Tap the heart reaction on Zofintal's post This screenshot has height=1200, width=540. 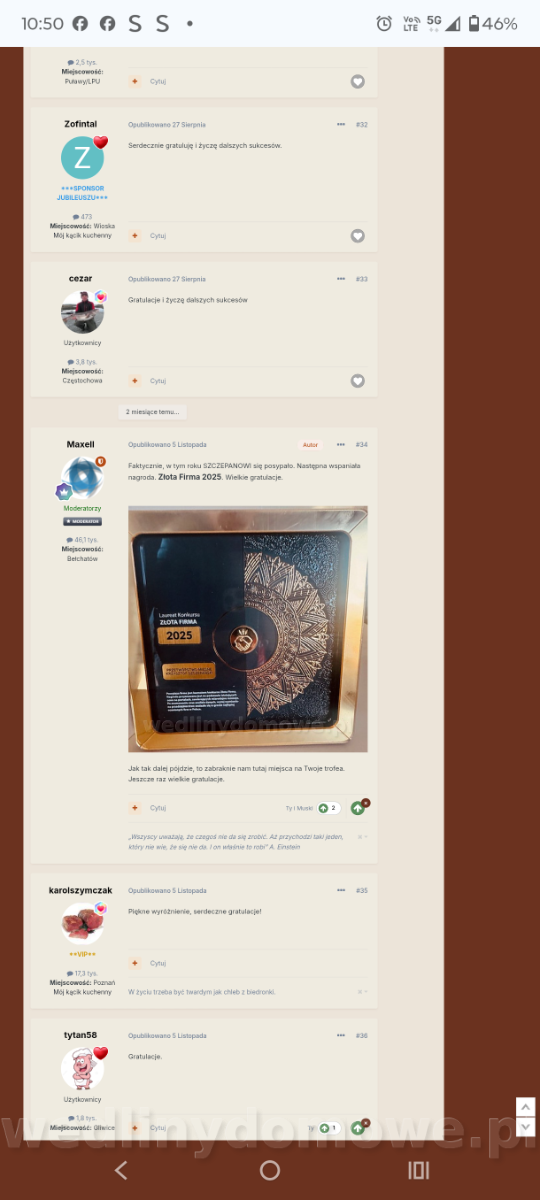(x=358, y=236)
